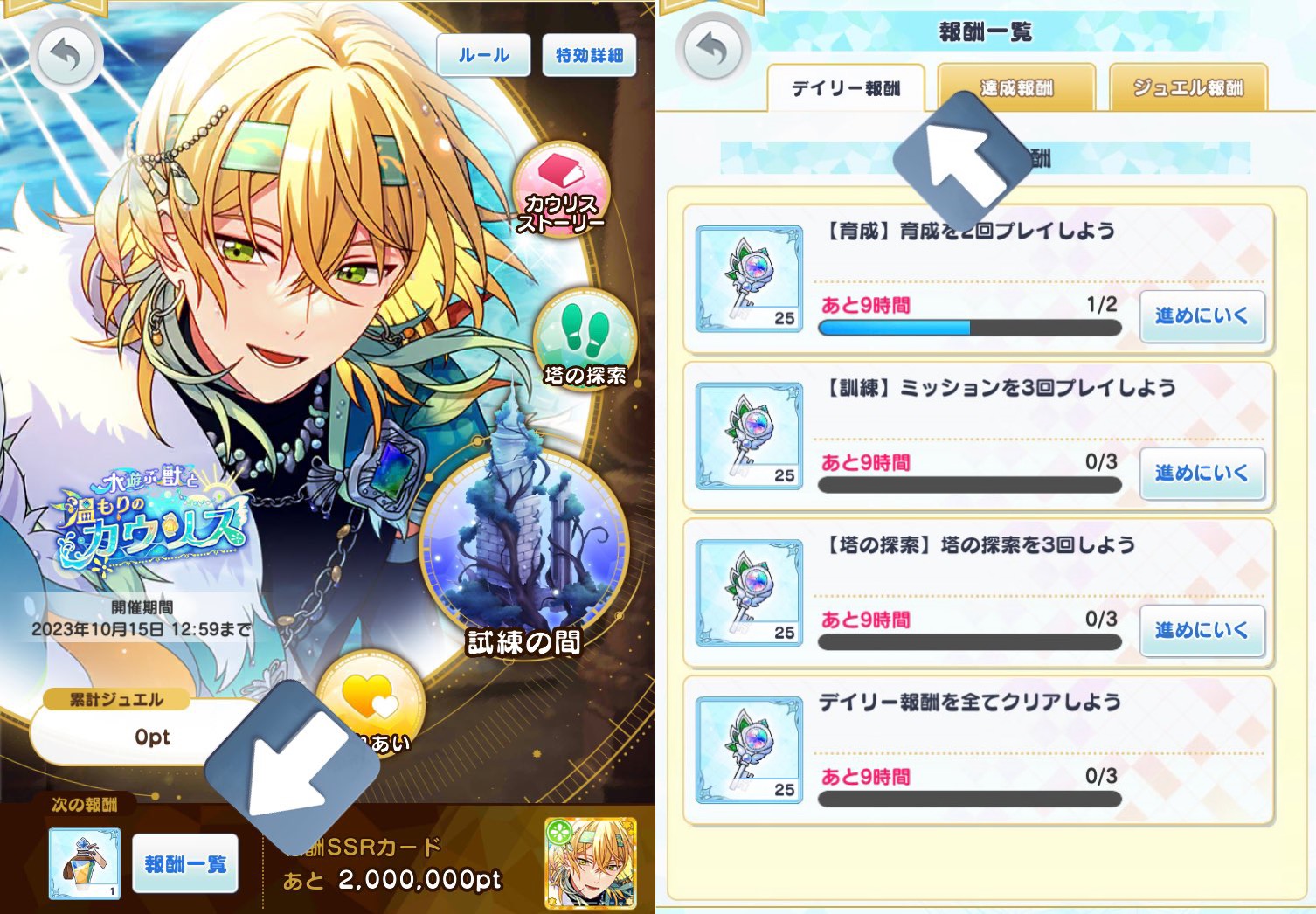This screenshot has height=914, width=1316.
Task: Tap the SSR card thumbnail
Action: coord(590,863)
